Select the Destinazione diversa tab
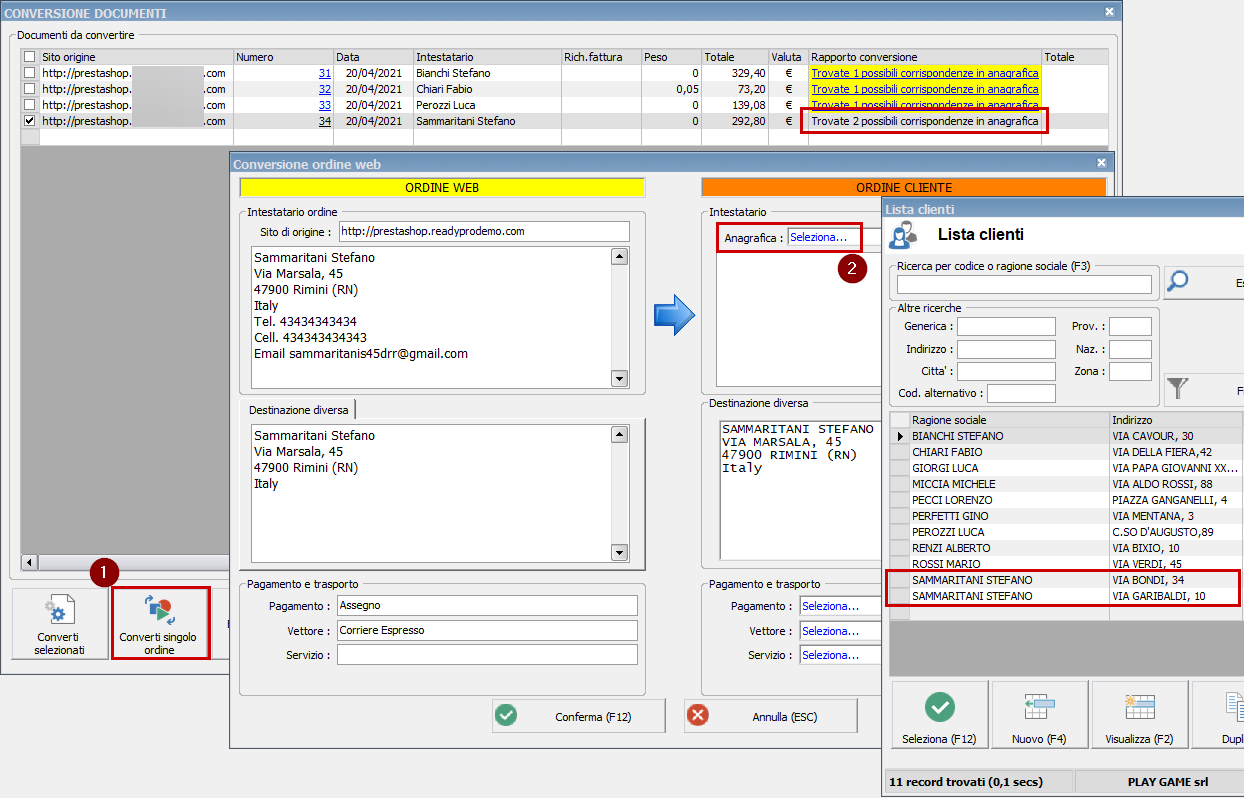The height and width of the screenshot is (798, 1244). [x=298, y=410]
